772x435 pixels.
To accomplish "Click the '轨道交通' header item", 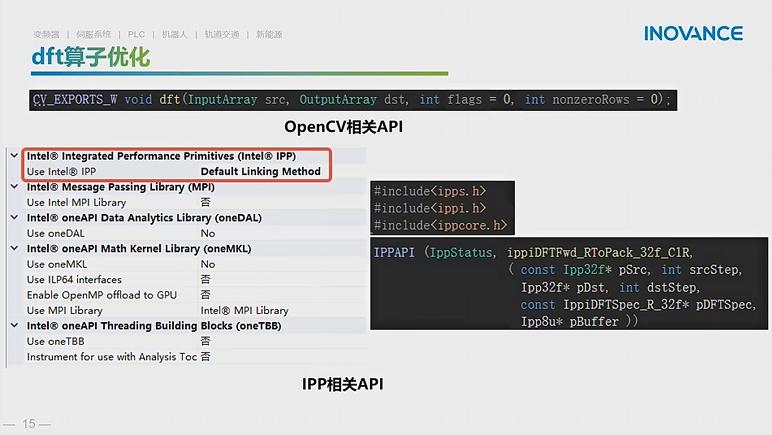I will [222, 34].
